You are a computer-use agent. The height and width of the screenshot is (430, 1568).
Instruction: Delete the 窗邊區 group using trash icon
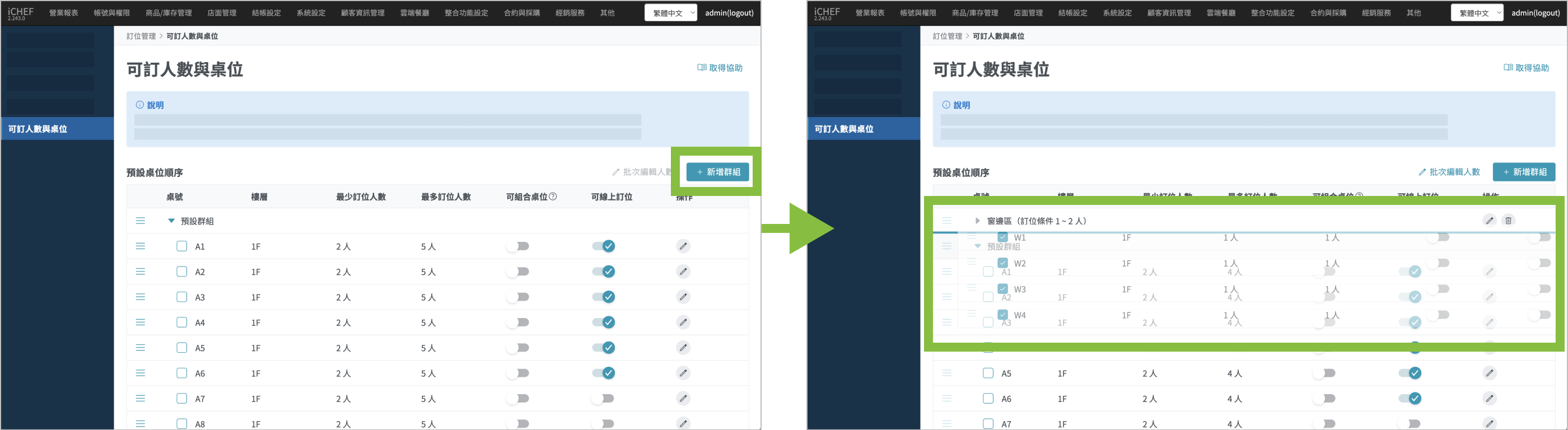[x=1508, y=220]
